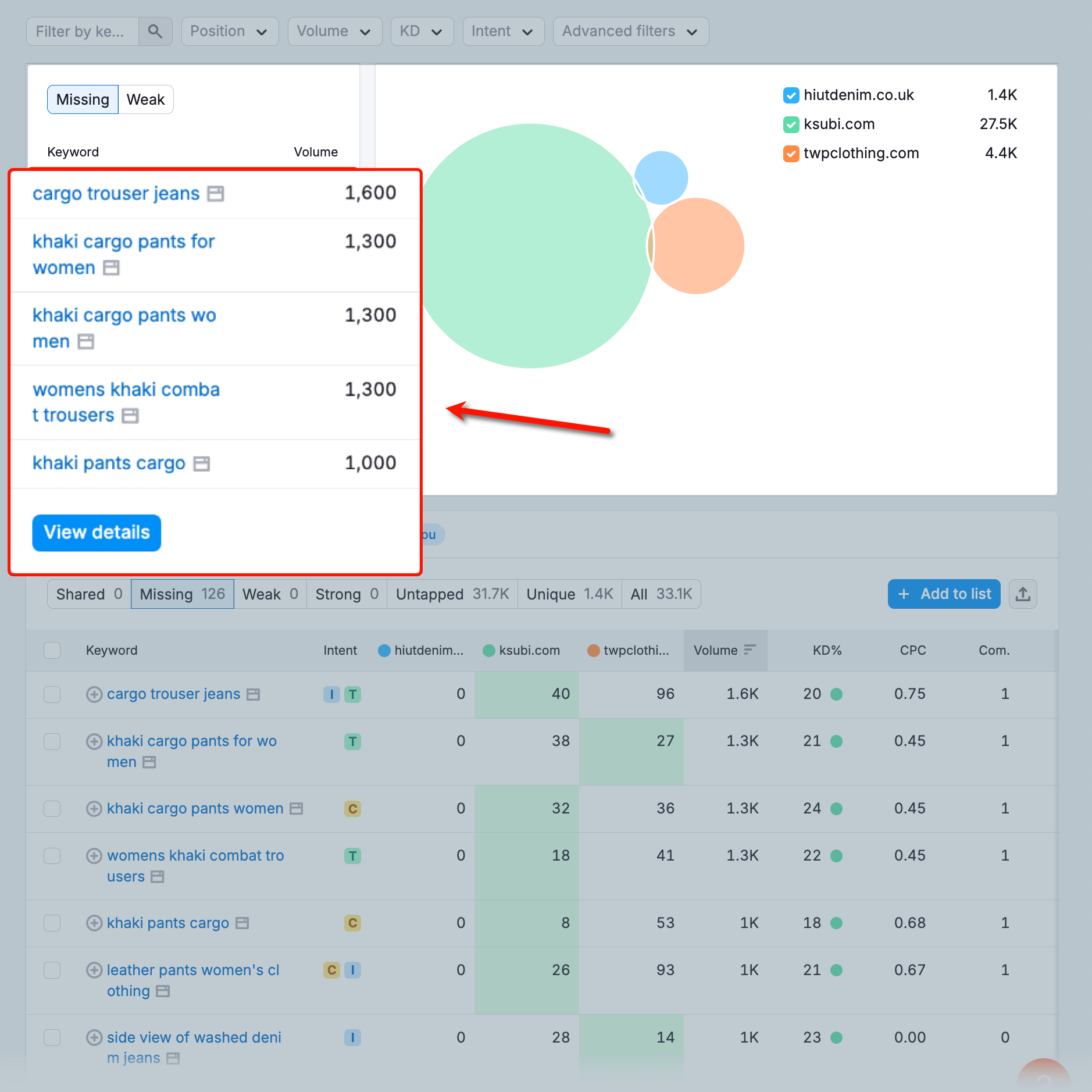This screenshot has height=1092, width=1092.
Task: Open the Advanced filters dropdown
Action: click(630, 31)
